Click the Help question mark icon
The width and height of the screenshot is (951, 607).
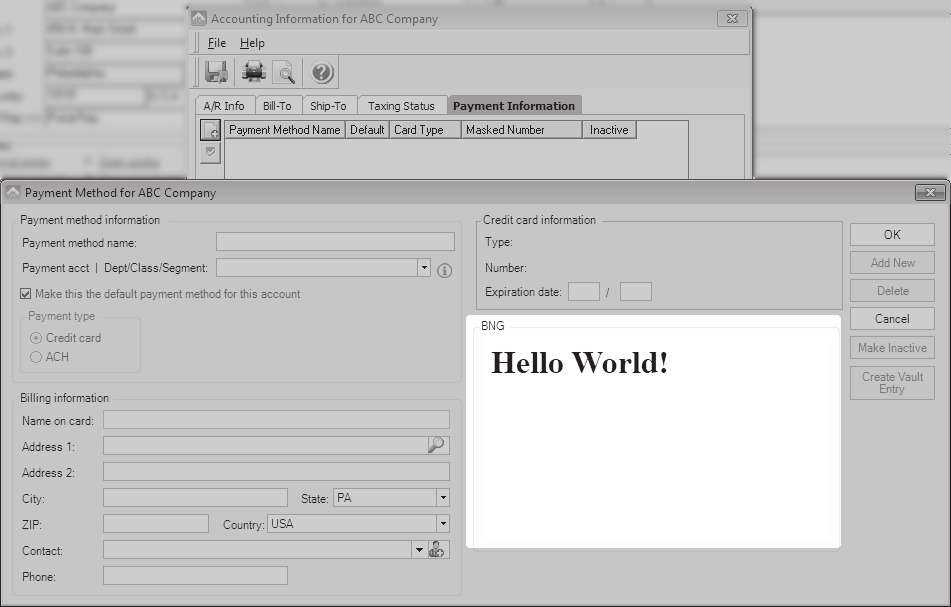(x=322, y=72)
